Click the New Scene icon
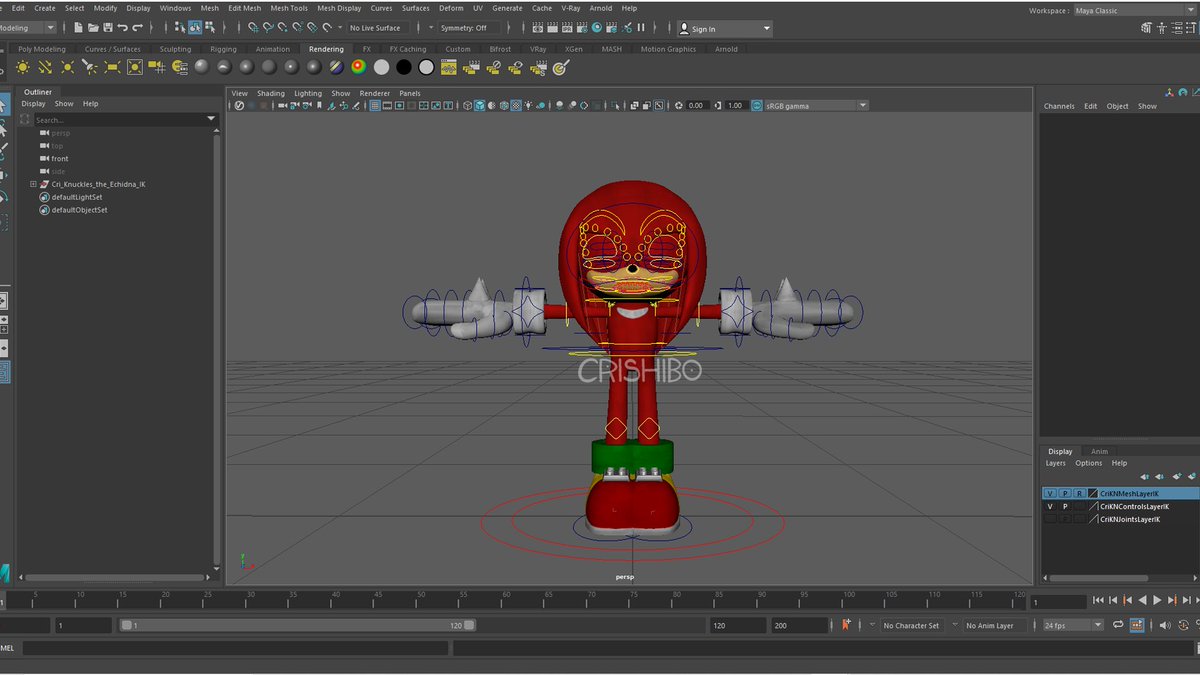This screenshot has width=1200, height=675. coord(78,28)
